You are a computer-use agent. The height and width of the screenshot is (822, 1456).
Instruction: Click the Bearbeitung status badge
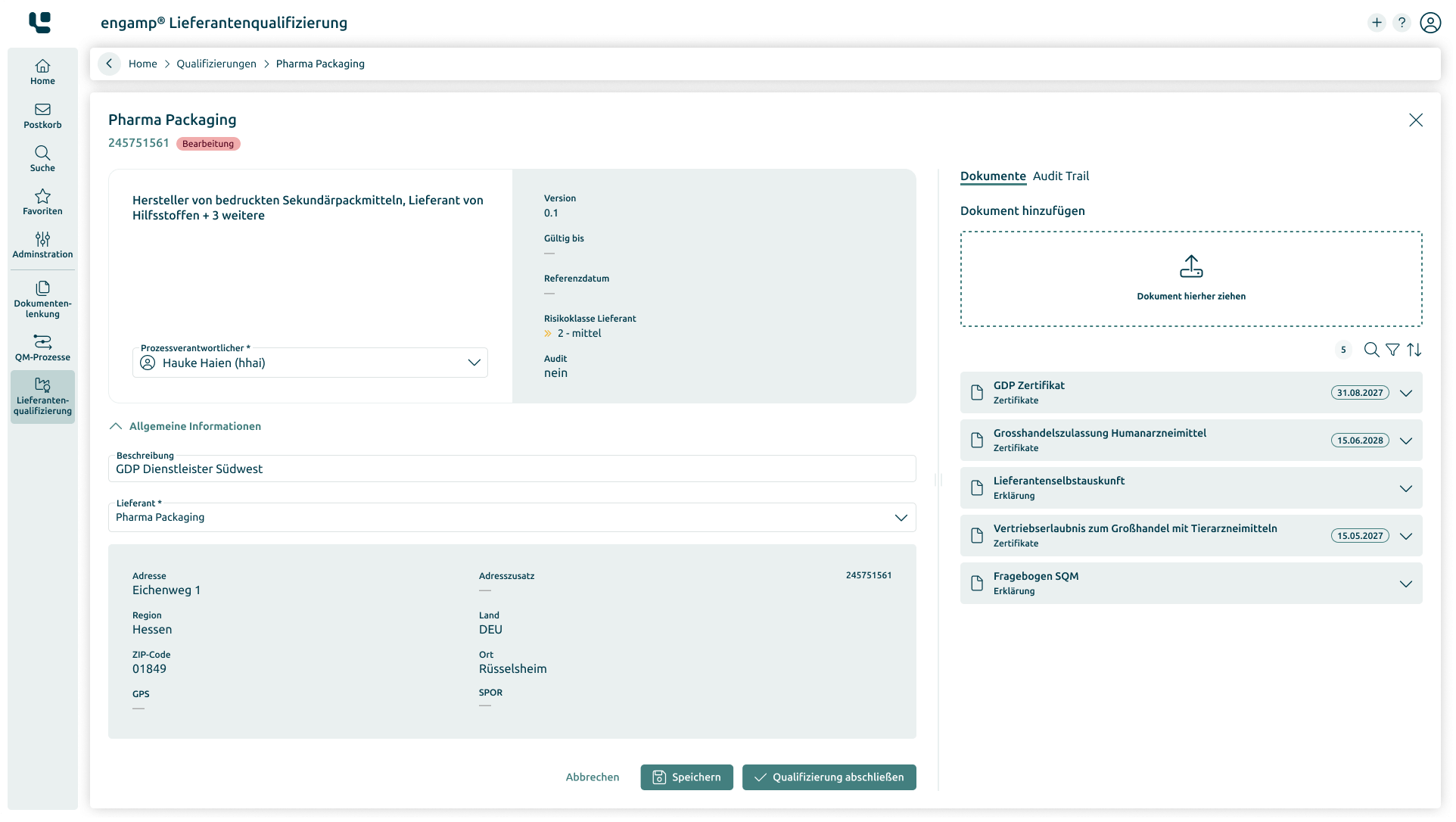(x=208, y=144)
